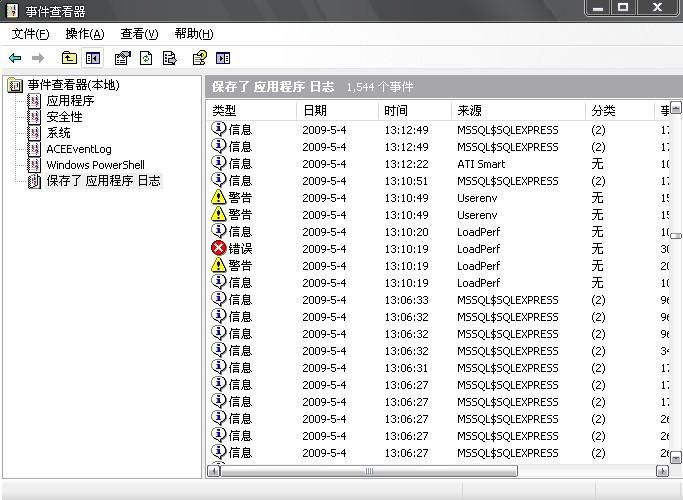Sort events by 来源 column header
The width and height of the screenshot is (683, 500).
pyautogui.click(x=470, y=111)
